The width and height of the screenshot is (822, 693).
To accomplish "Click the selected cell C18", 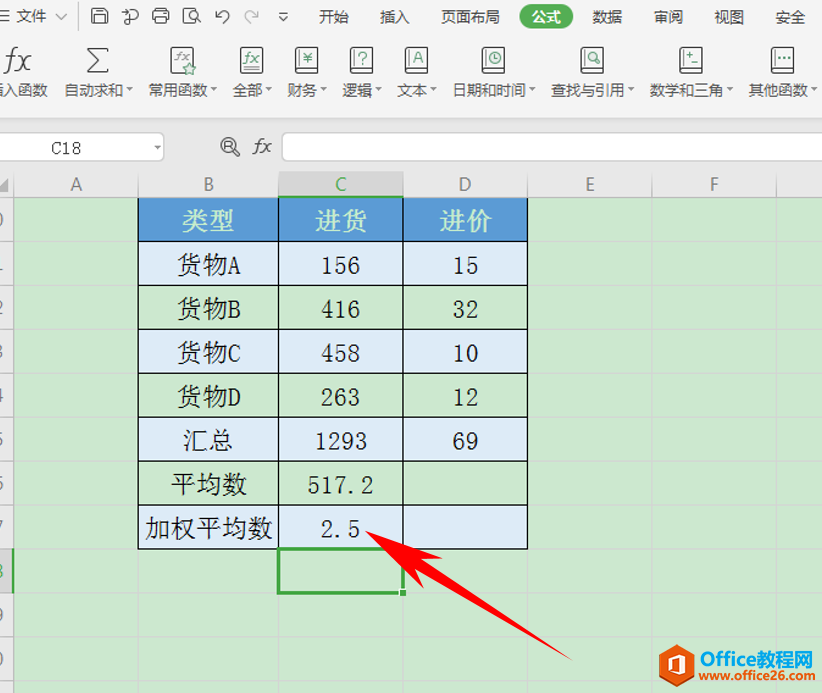I will (341, 571).
